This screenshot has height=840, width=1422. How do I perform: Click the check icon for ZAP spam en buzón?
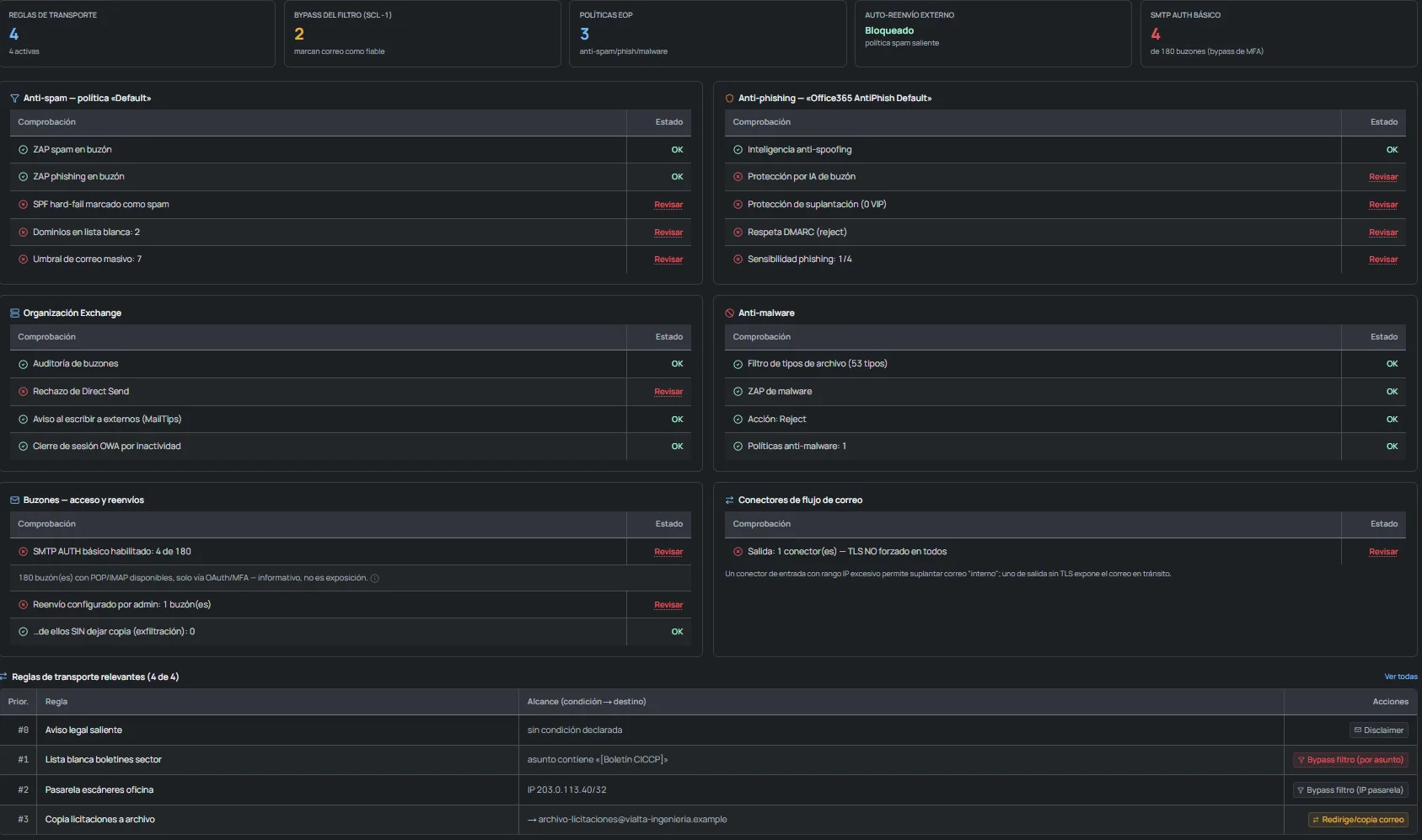pyautogui.click(x=24, y=150)
